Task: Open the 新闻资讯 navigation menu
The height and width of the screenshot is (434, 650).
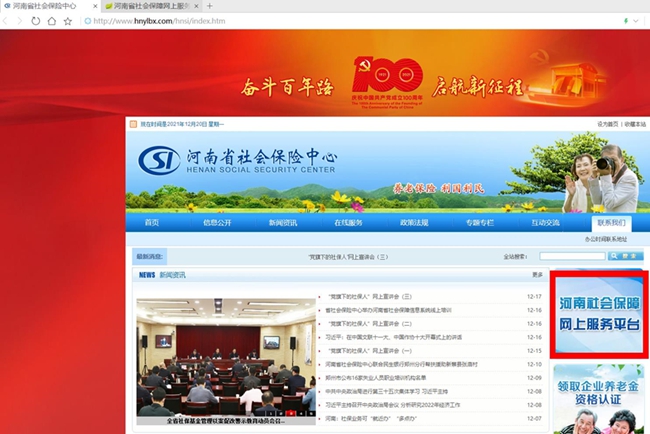Action: [x=283, y=223]
